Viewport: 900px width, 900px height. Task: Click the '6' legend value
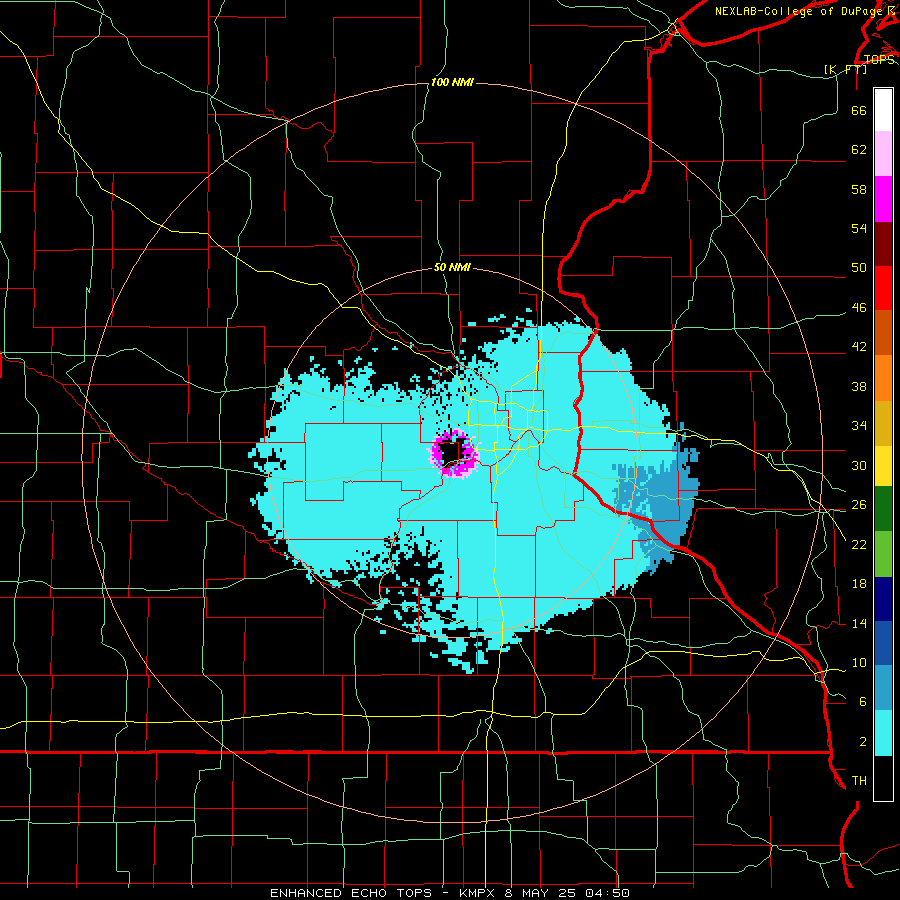click(x=863, y=702)
